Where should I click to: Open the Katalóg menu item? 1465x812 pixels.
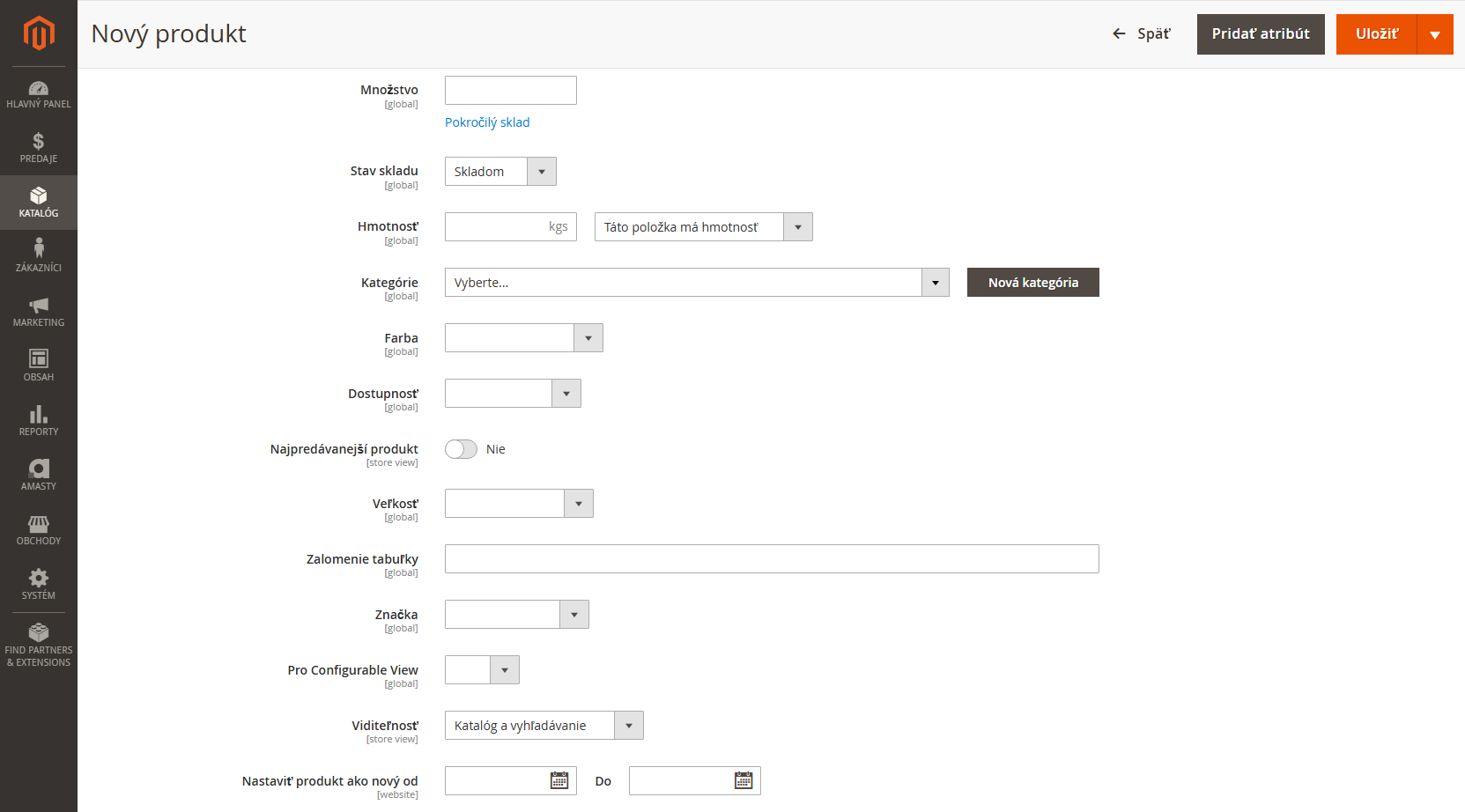(39, 202)
